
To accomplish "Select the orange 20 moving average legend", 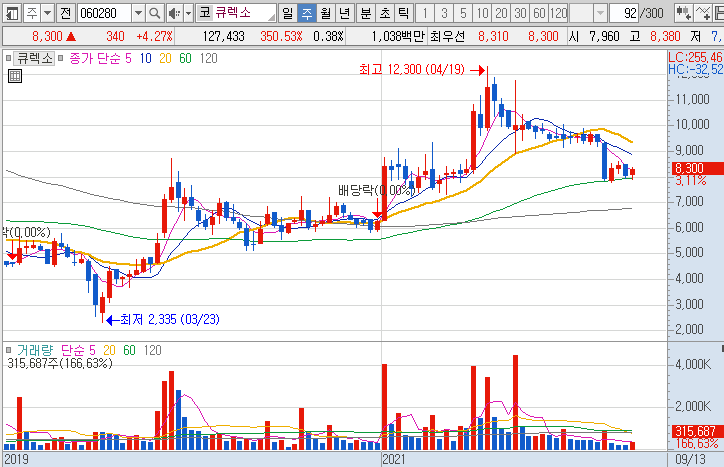I will [165, 58].
